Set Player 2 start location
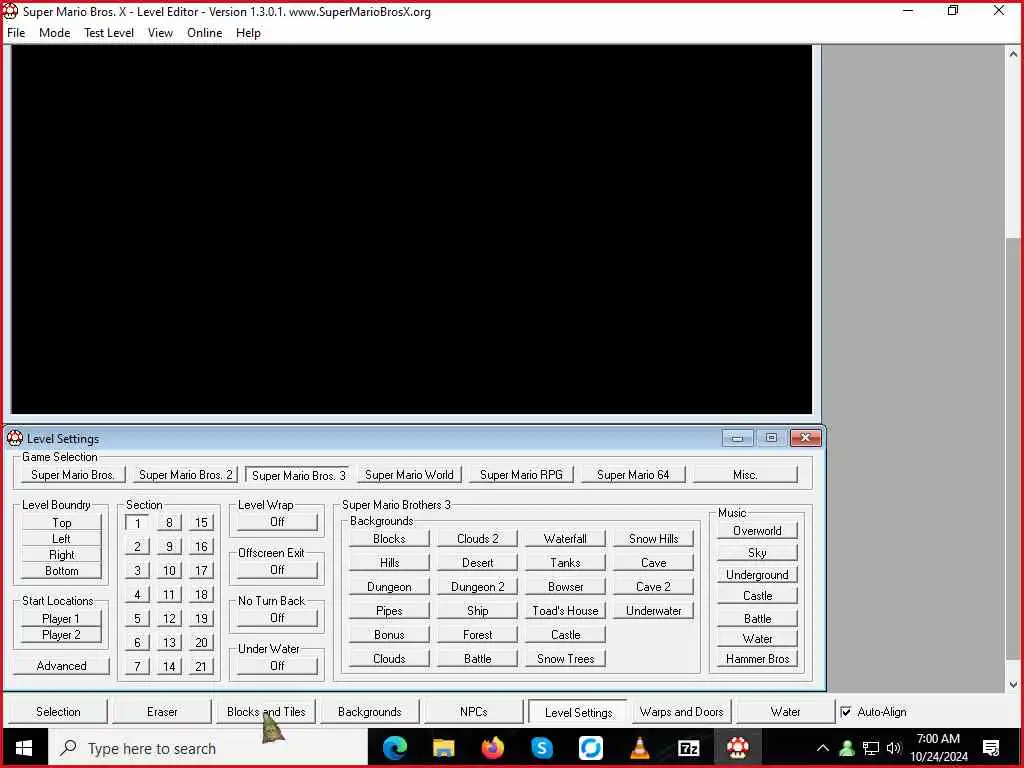Viewport: 1024px width, 768px height. tap(61, 635)
